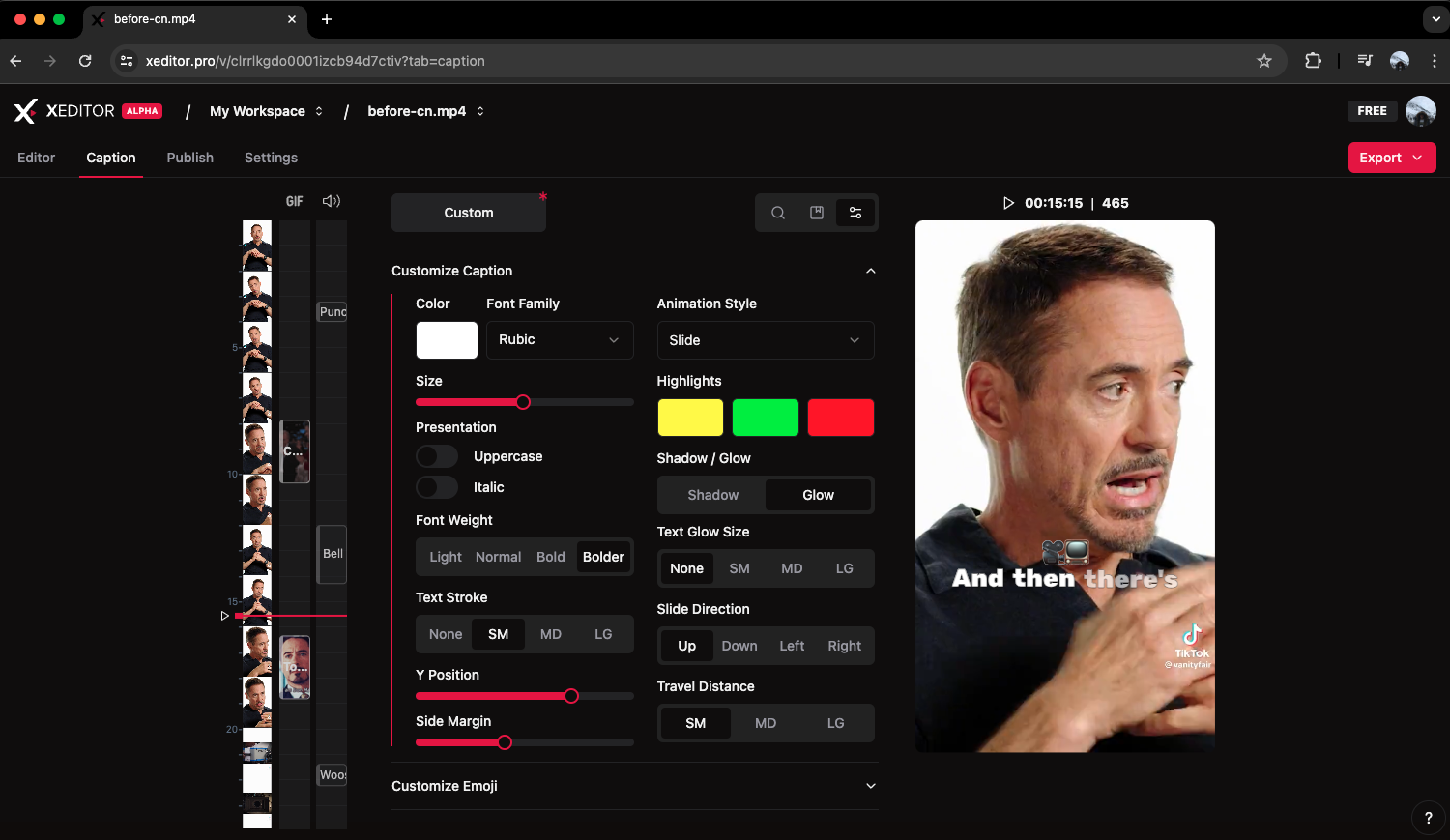Set Font Weight to Light
The height and width of the screenshot is (840, 1450).
coord(446,557)
